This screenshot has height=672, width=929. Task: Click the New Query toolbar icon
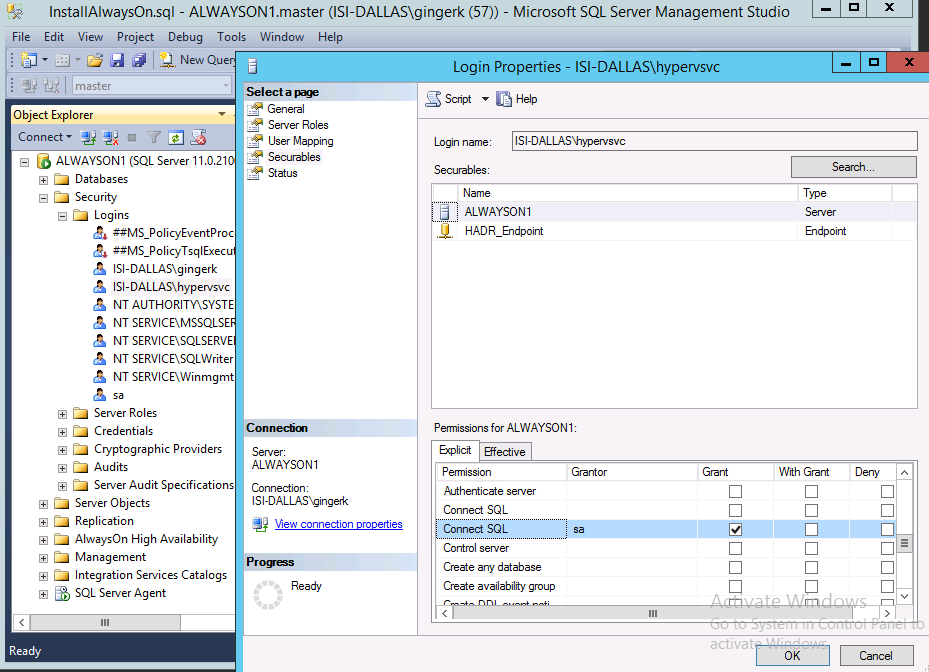(167, 59)
